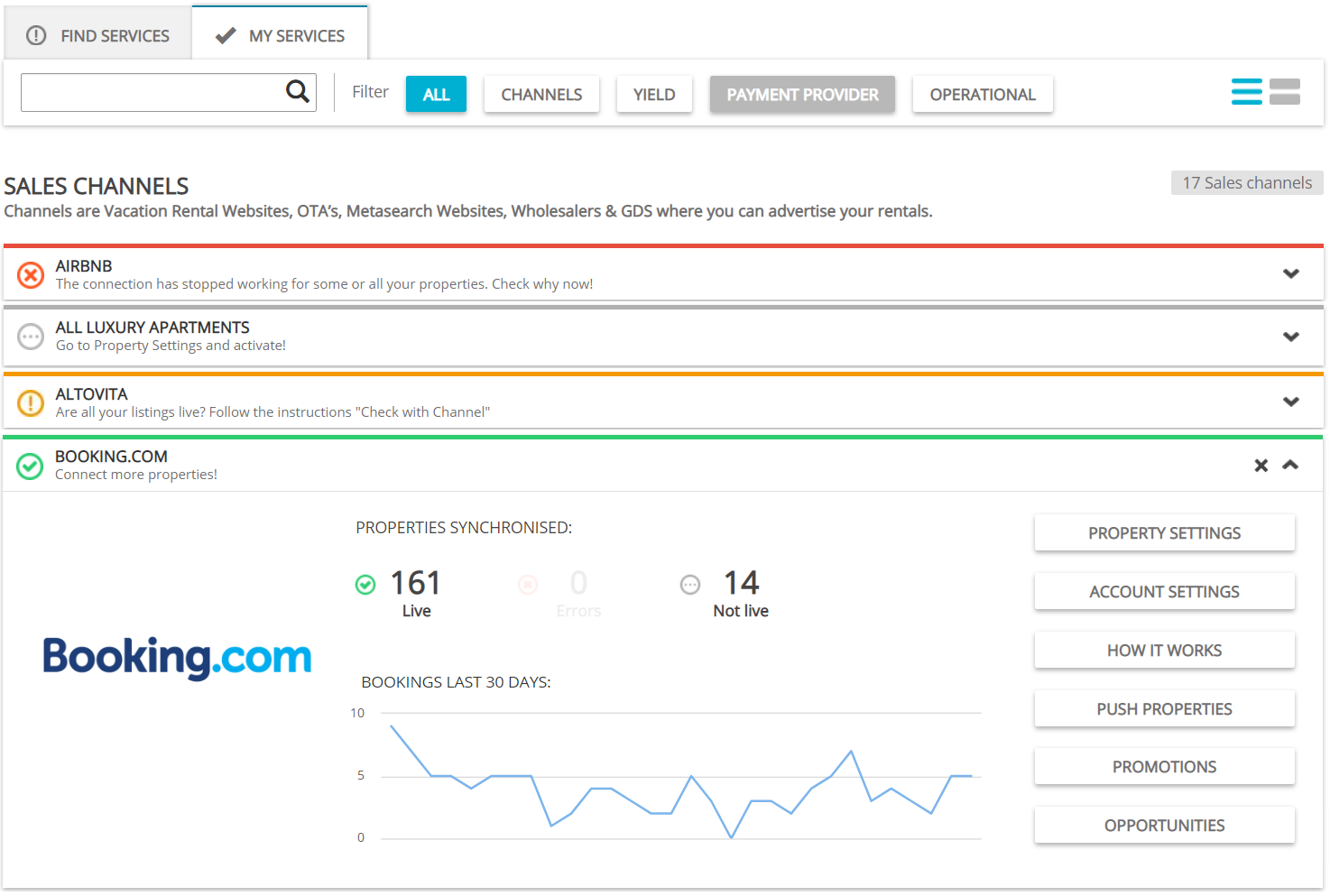This screenshot has height=896, width=1330.
Task: Open Account Settings for Booking.com
Action: click(1164, 591)
